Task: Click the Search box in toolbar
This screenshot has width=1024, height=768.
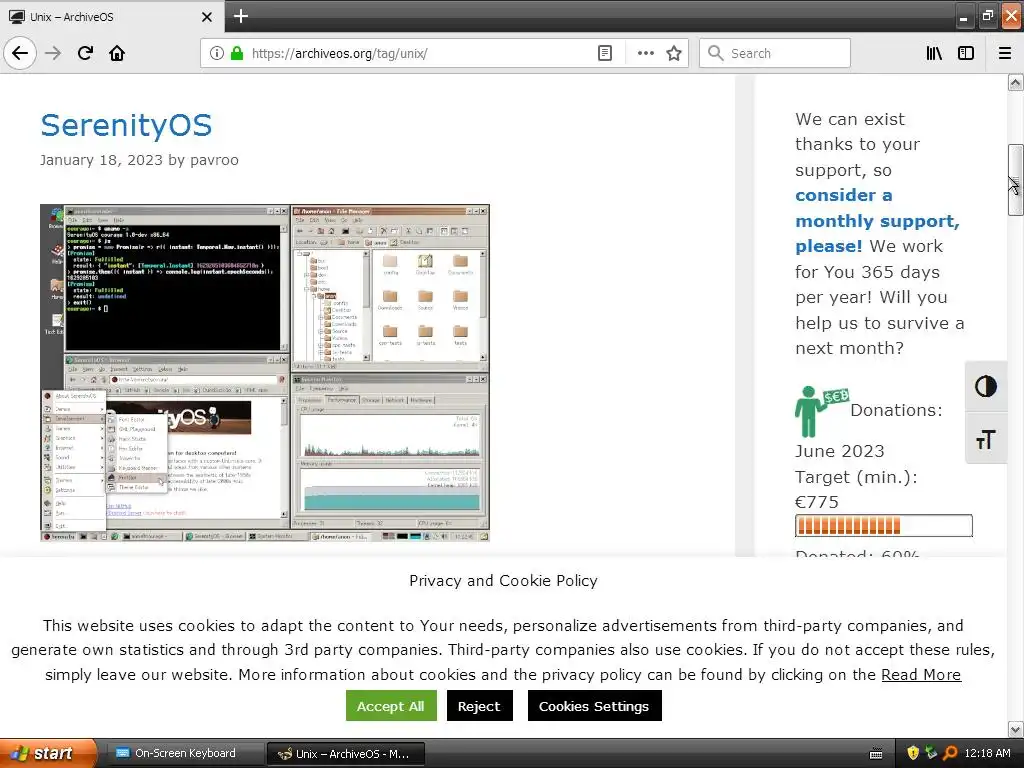Action: coord(775,53)
